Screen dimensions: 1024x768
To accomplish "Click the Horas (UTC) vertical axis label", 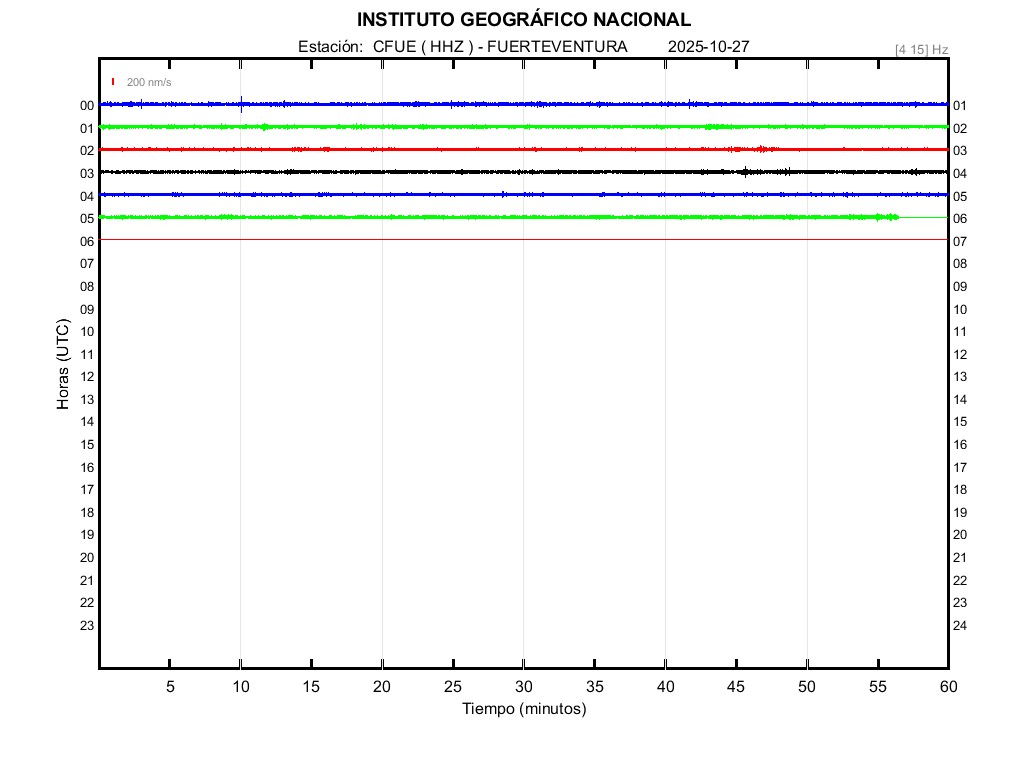I will pyautogui.click(x=63, y=364).
